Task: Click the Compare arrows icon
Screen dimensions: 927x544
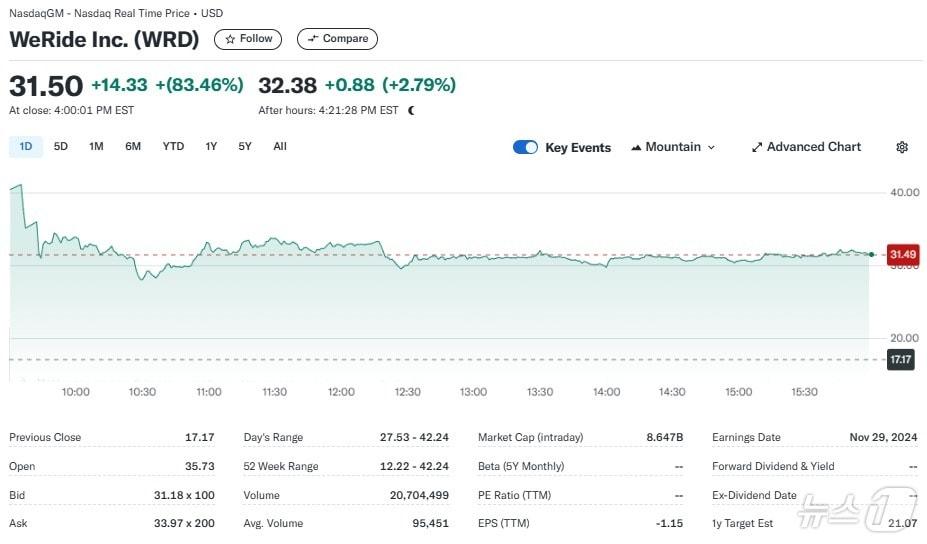Action: (313, 39)
